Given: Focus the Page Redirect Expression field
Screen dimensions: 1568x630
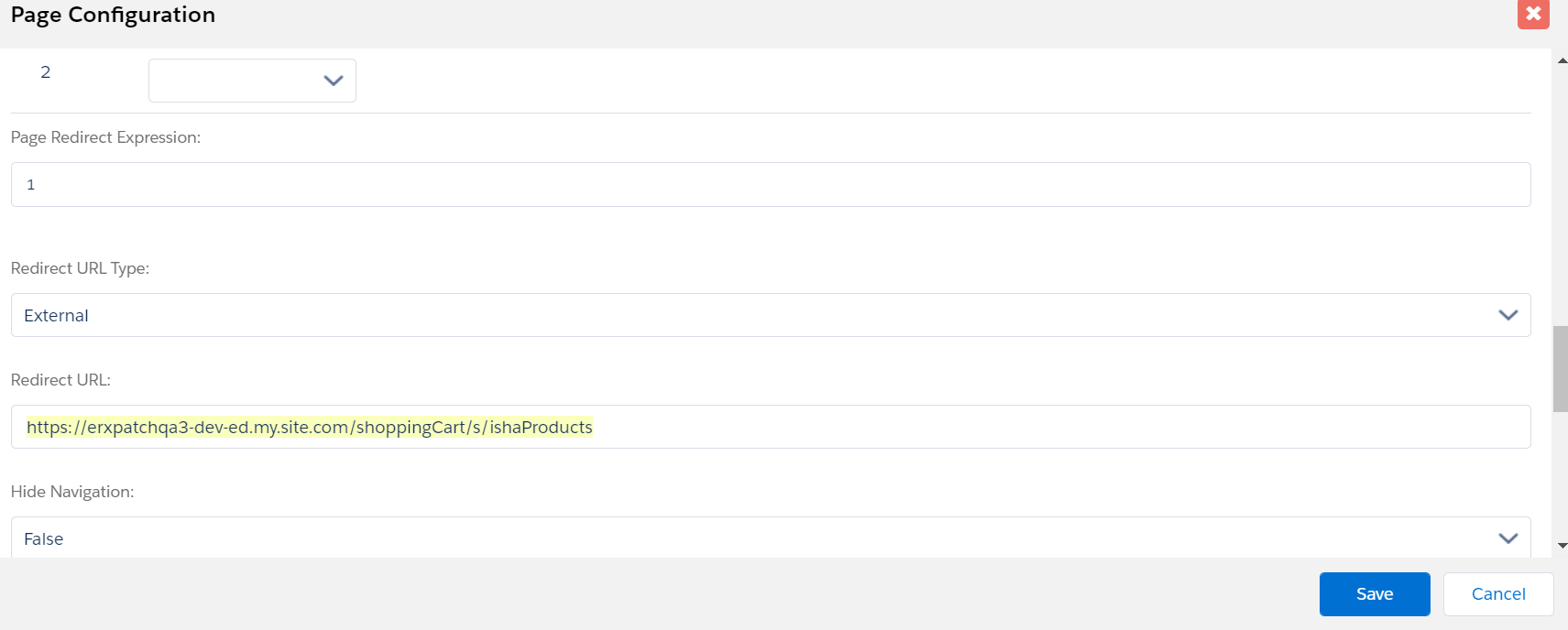Looking at the screenshot, I should pos(770,185).
